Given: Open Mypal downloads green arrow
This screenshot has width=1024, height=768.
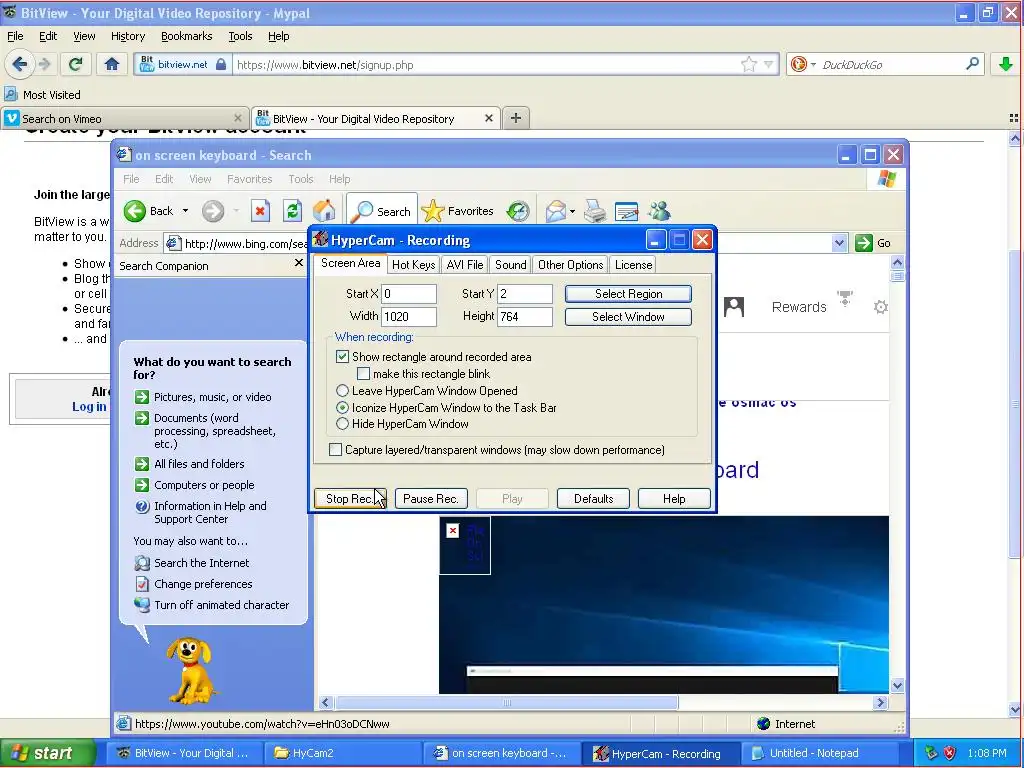Looking at the screenshot, I should [x=1006, y=64].
